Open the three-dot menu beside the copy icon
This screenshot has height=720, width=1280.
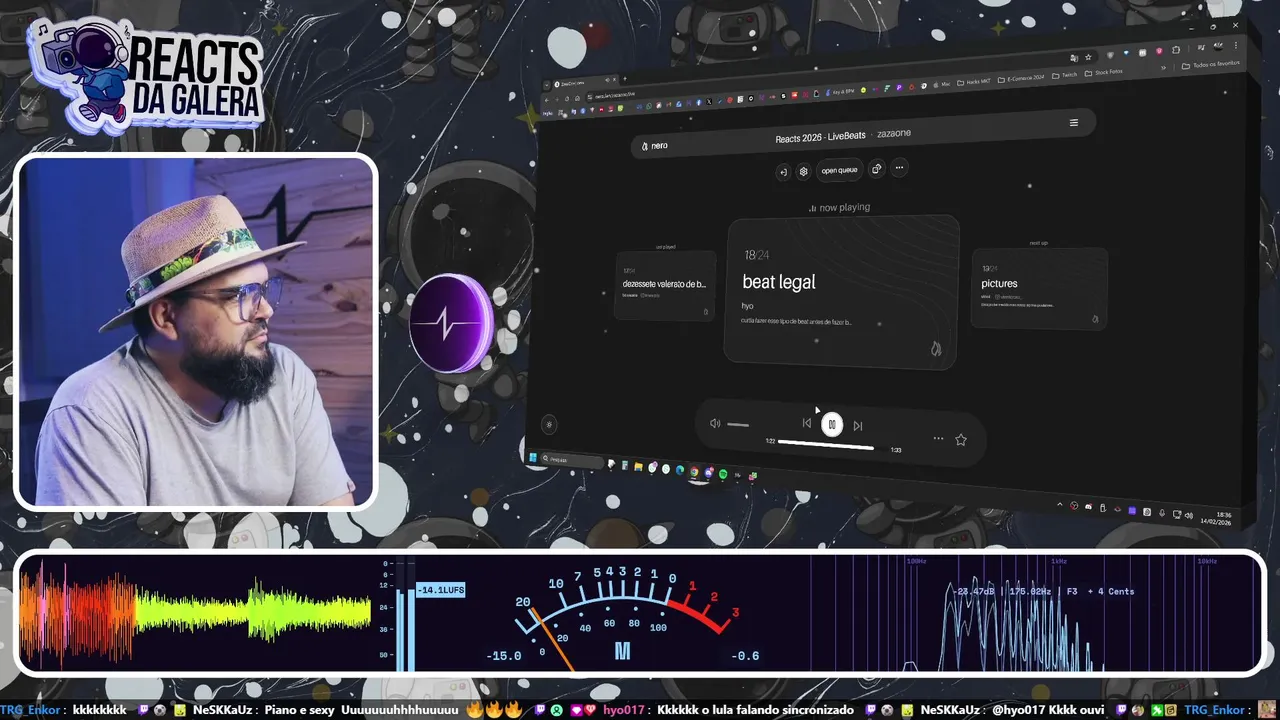[899, 168]
